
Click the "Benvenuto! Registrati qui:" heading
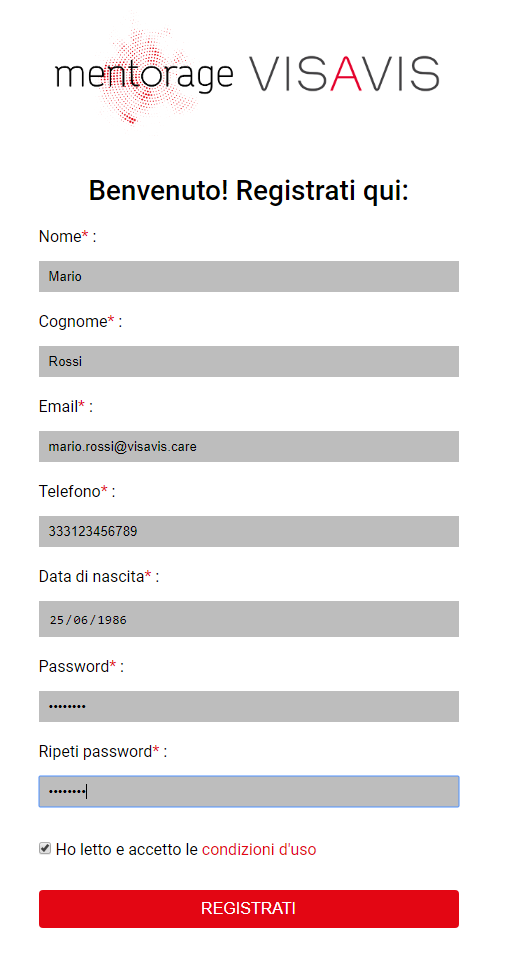click(x=249, y=191)
